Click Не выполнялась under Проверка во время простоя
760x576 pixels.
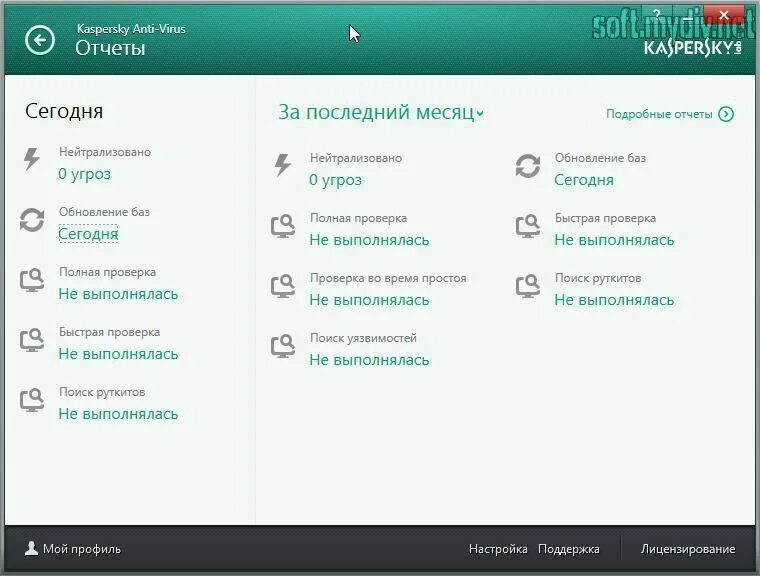pyautogui.click(x=369, y=300)
